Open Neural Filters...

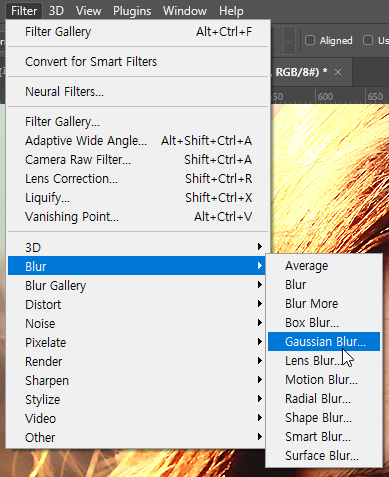coord(138,92)
